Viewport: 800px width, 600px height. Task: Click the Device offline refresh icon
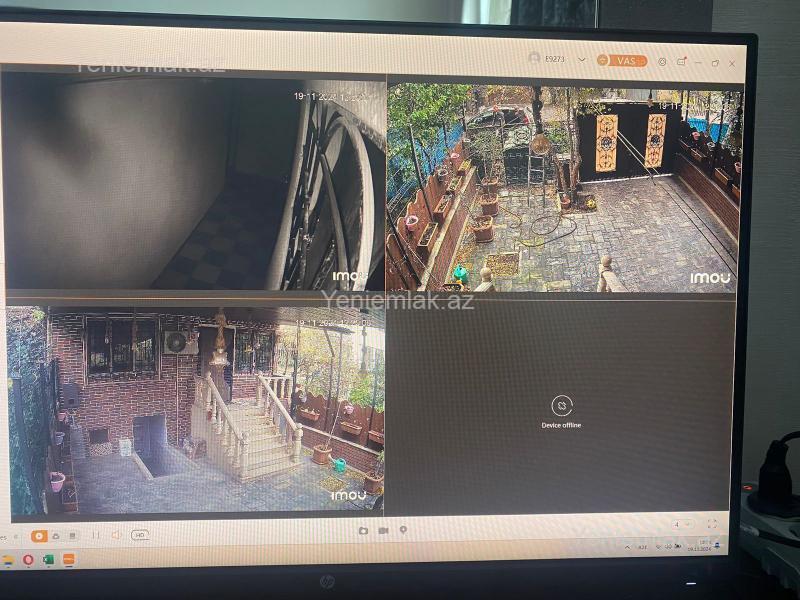coord(561,405)
